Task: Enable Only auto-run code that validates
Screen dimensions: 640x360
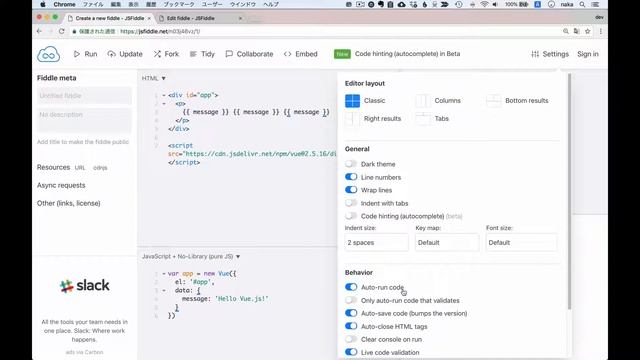Action: click(351, 300)
